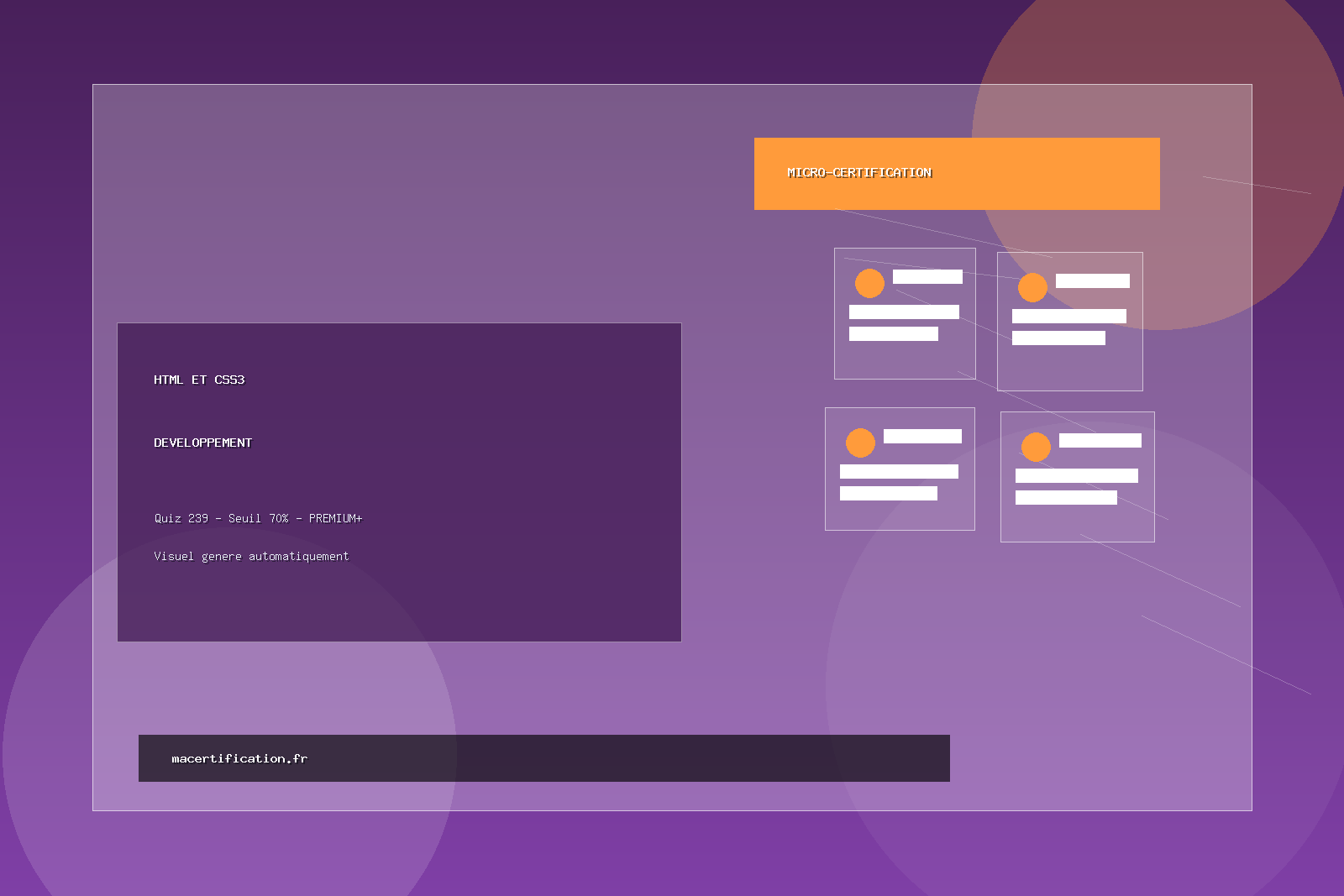
Task: Open the bottom-left certification card
Action: (900, 468)
